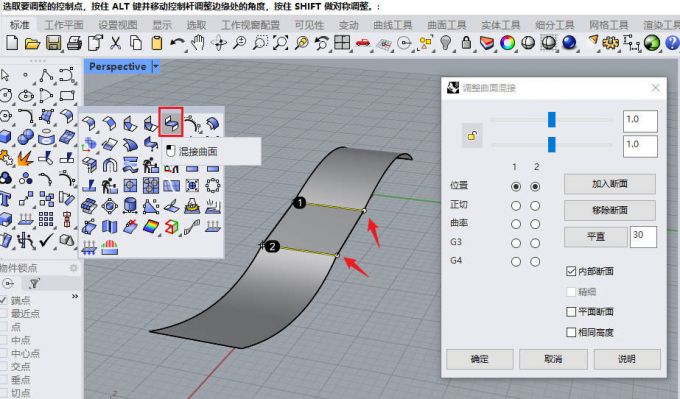Viewport: 680px width, 399px height.
Task: Confirm the blend with 确定
Action: point(480,359)
